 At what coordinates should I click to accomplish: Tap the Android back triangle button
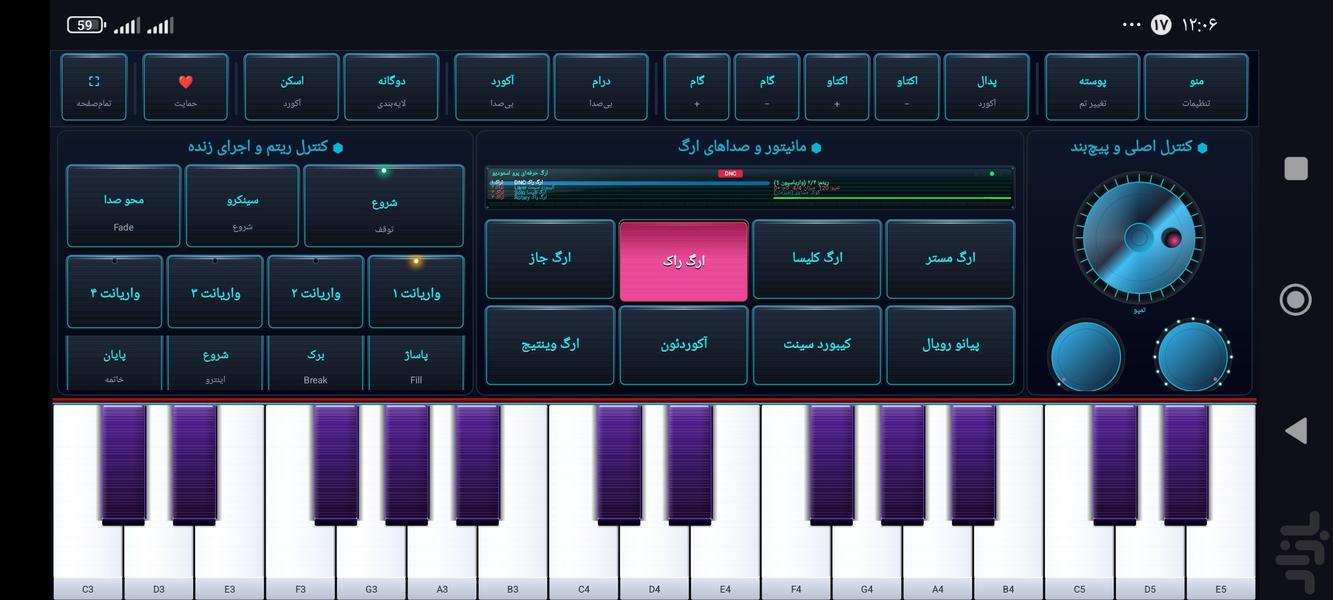point(1296,431)
